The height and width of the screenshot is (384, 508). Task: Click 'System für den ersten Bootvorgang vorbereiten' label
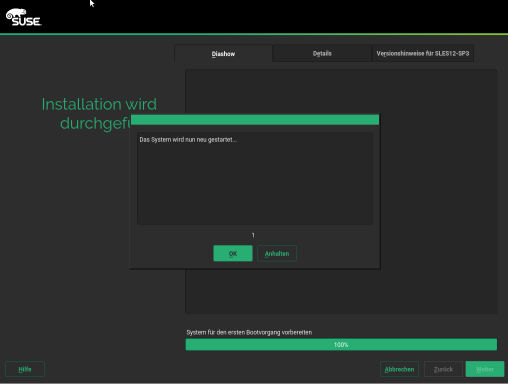pyautogui.click(x=249, y=332)
